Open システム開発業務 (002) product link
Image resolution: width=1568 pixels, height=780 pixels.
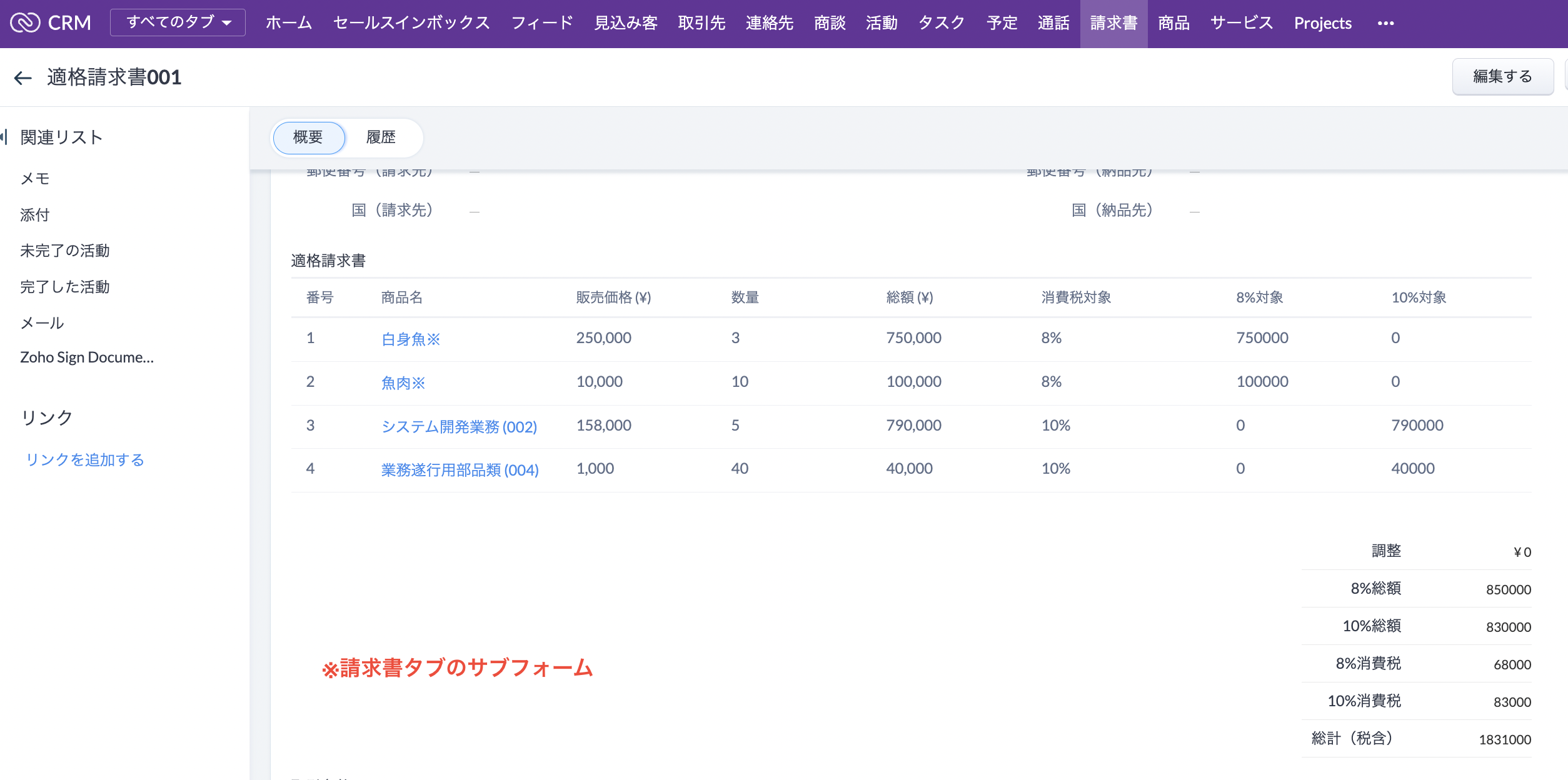459,427
